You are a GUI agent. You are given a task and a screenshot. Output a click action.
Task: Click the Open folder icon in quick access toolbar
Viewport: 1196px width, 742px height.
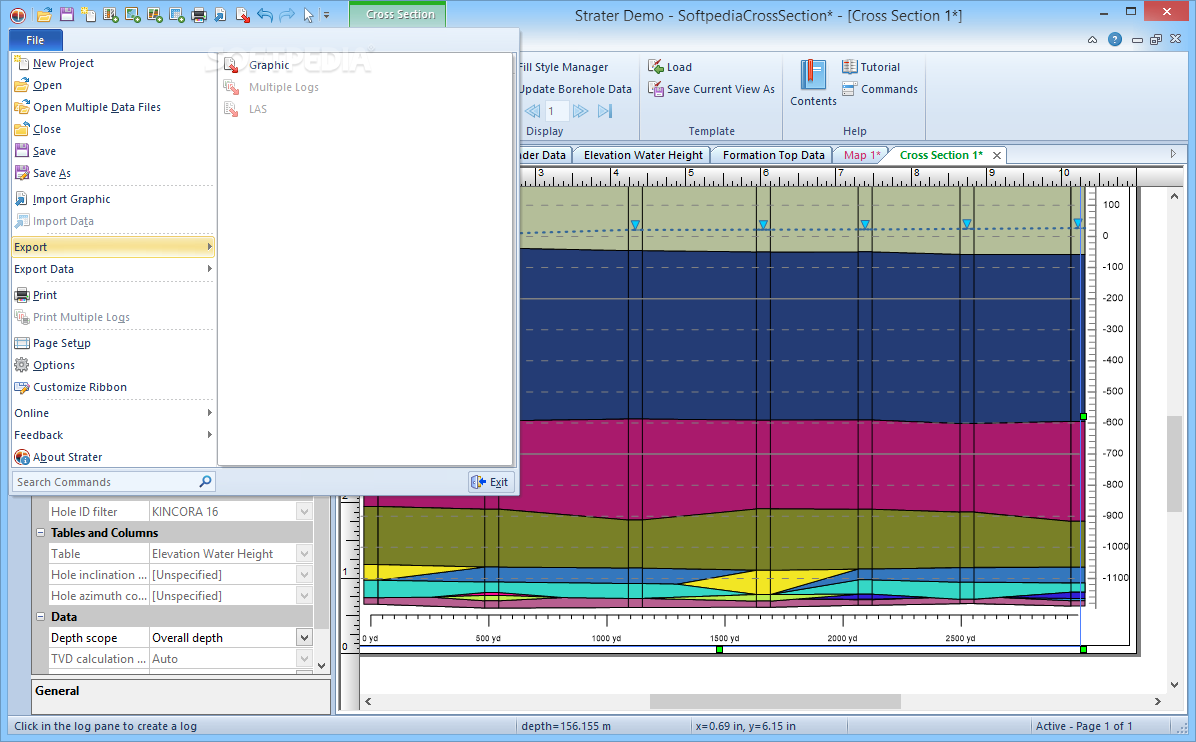[44, 14]
